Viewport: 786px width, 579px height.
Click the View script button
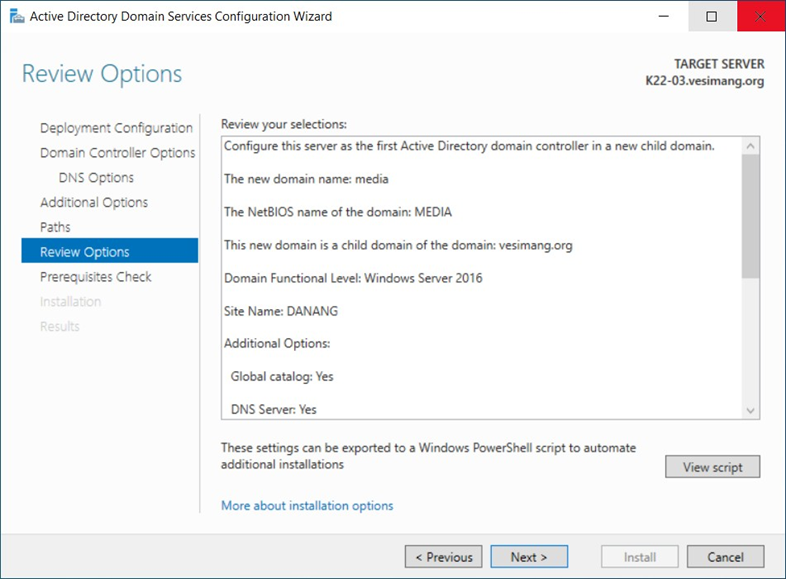click(712, 467)
